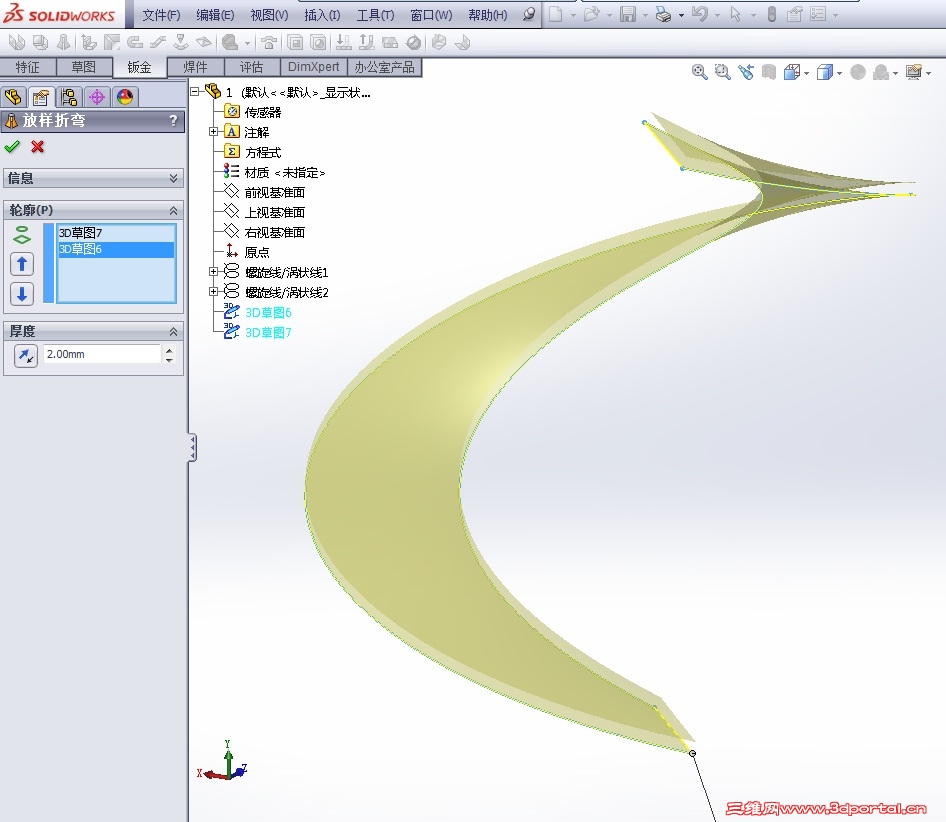The image size is (946, 822).
Task: Switch to the 特征 tab
Action: 28,67
